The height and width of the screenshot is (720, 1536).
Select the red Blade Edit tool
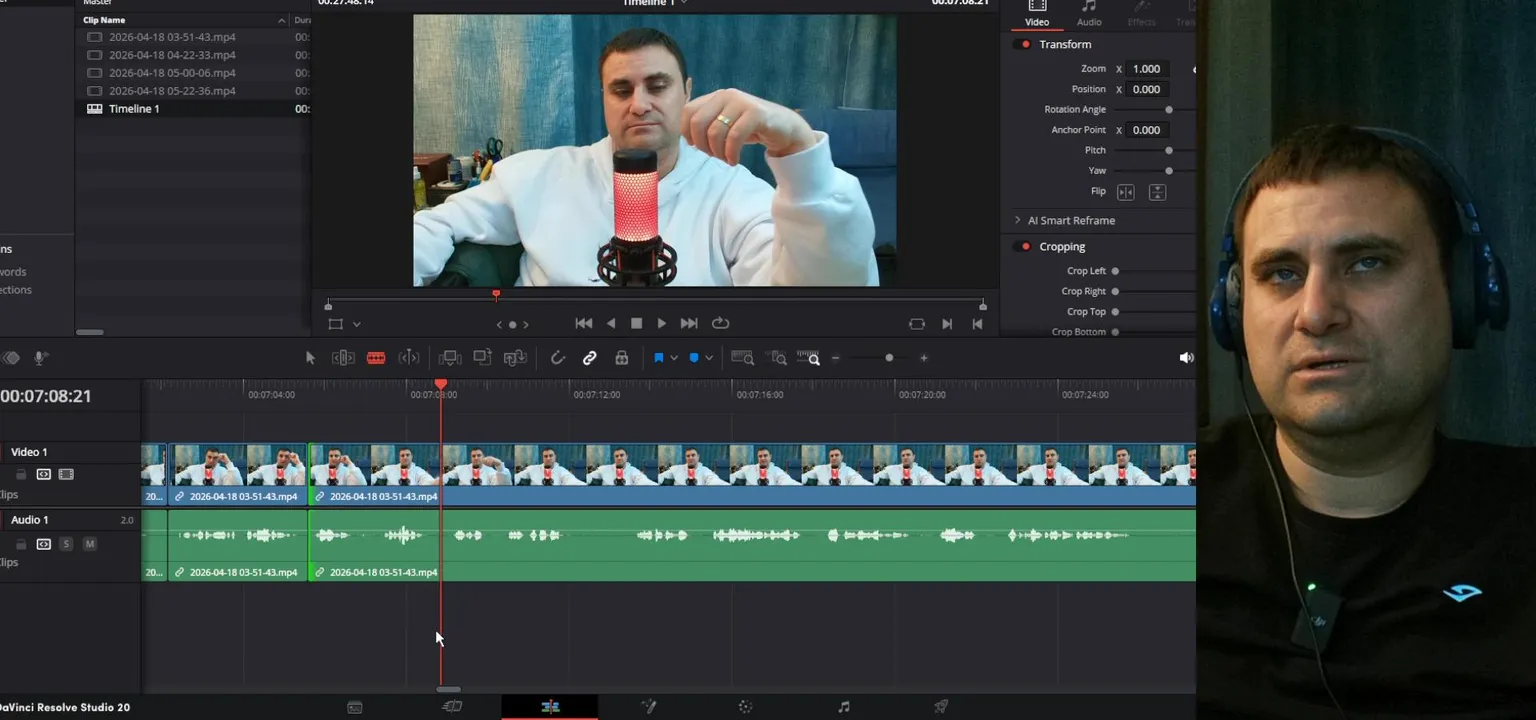[376, 358]
